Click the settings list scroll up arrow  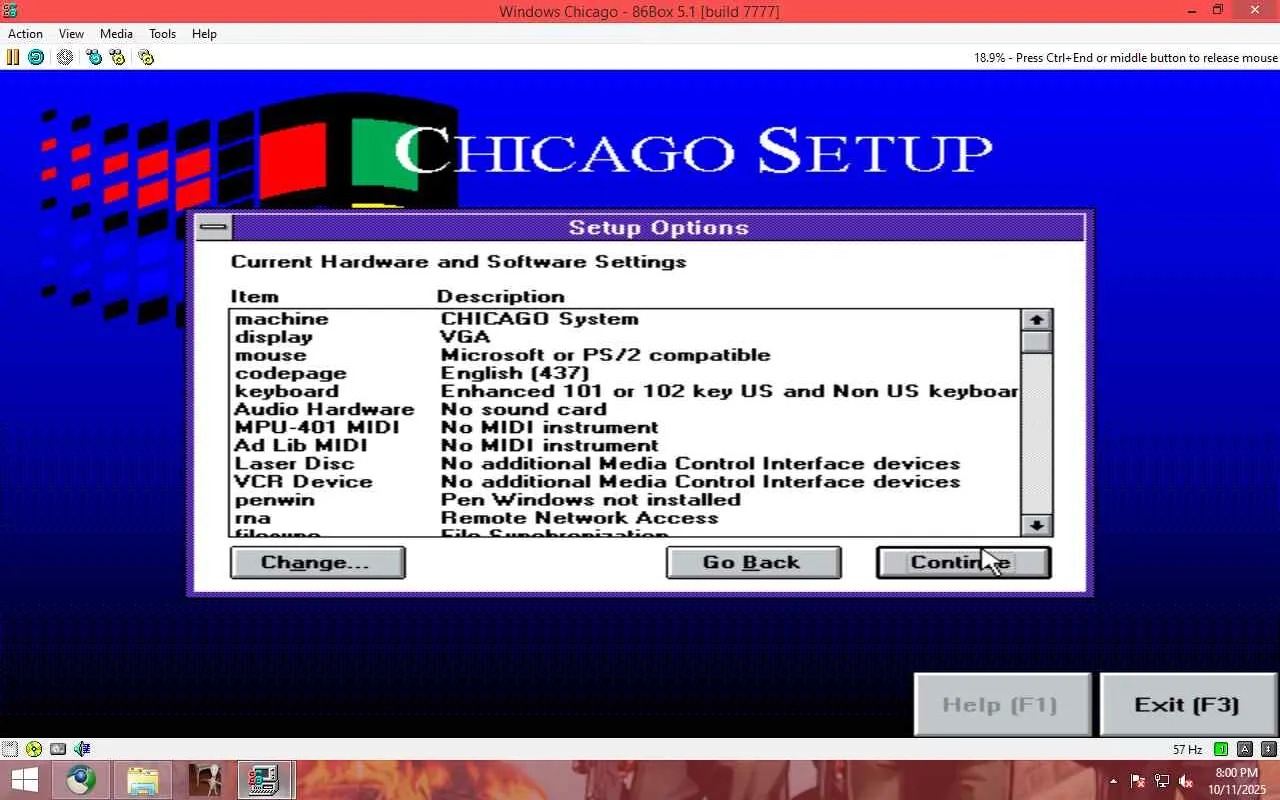[x=1036, y=320]
